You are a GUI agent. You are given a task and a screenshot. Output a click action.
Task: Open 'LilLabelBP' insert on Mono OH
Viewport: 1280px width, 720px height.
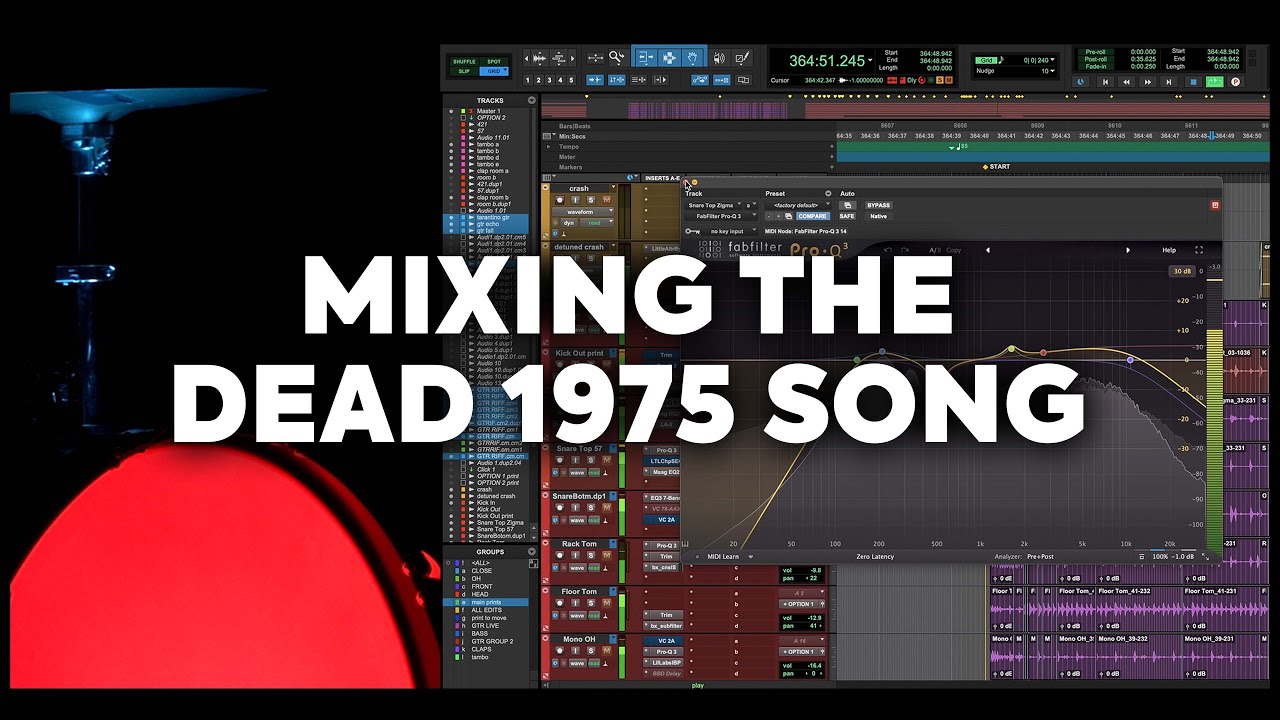(x=664, y=662)
